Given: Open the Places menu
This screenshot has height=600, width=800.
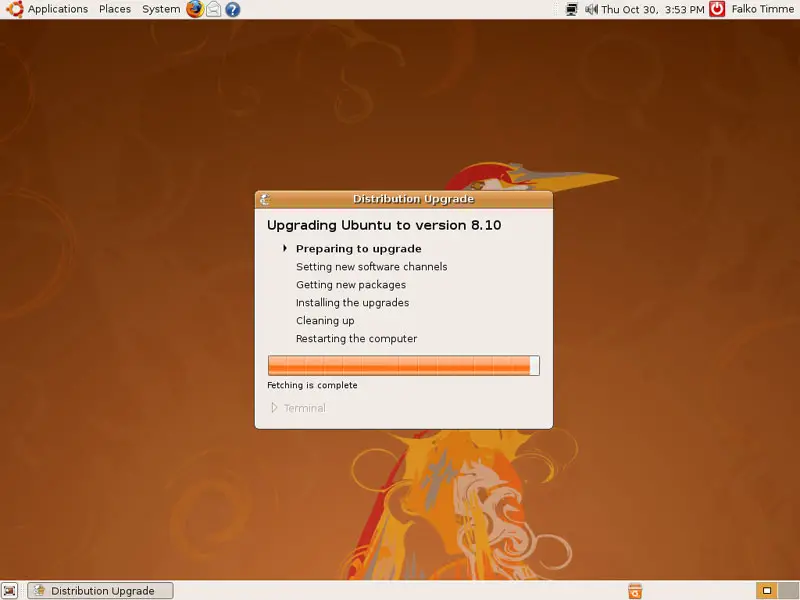Looking at the screenshot, I should (115, 9).
